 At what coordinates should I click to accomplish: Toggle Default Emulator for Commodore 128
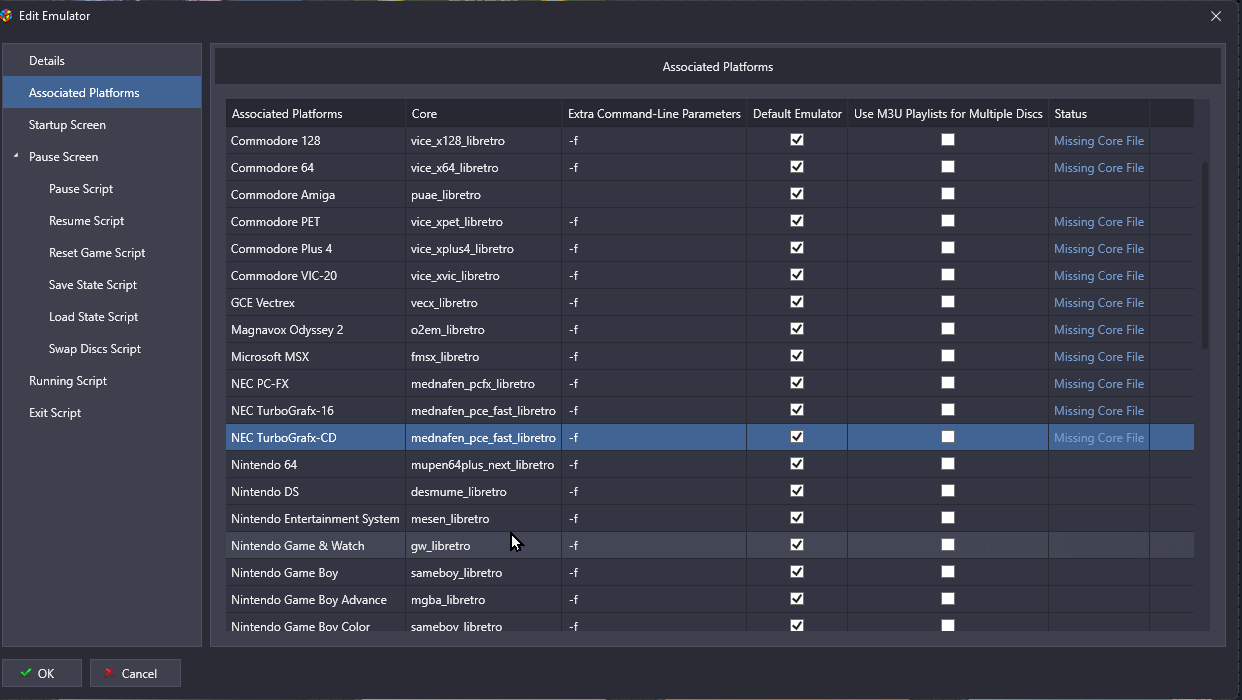(x=797, y=140)
